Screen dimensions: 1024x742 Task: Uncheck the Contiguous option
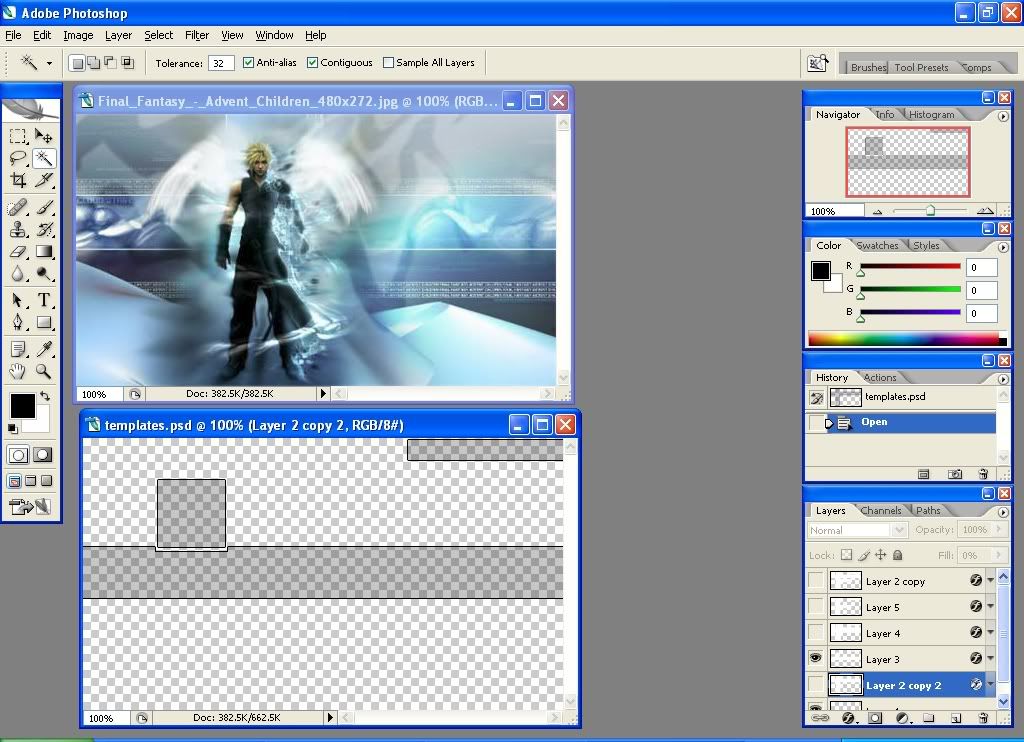pyautogui.click(x=312, y=63)
